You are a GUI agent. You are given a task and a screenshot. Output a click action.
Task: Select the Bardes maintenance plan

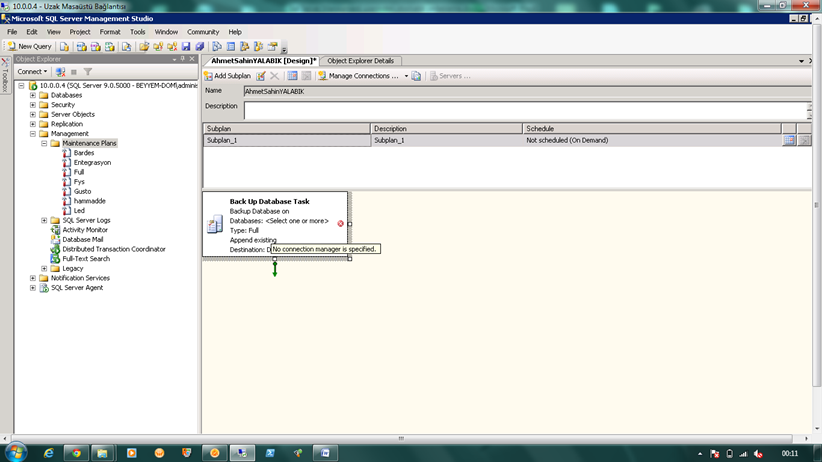tap(84, 153)
